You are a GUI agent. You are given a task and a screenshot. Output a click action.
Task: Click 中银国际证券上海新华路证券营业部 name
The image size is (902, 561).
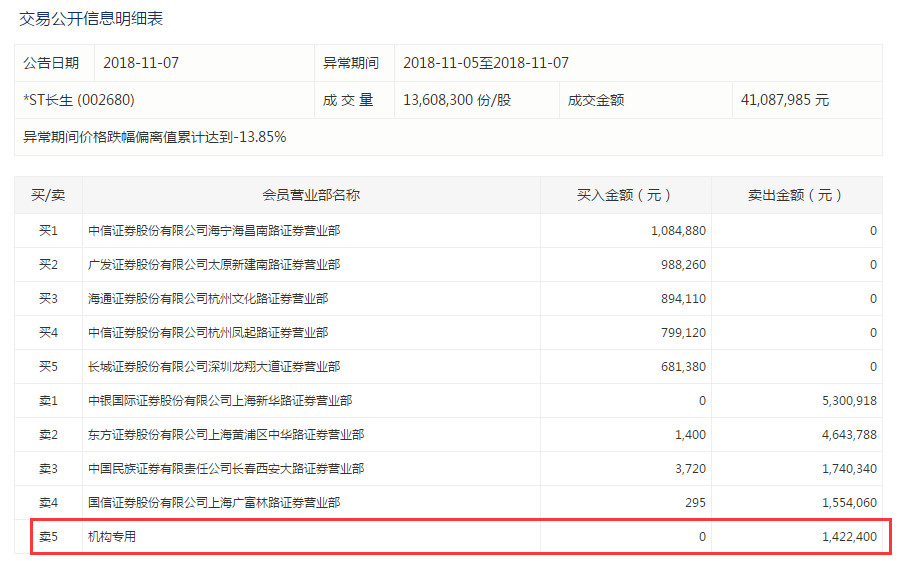coord(220,400)
